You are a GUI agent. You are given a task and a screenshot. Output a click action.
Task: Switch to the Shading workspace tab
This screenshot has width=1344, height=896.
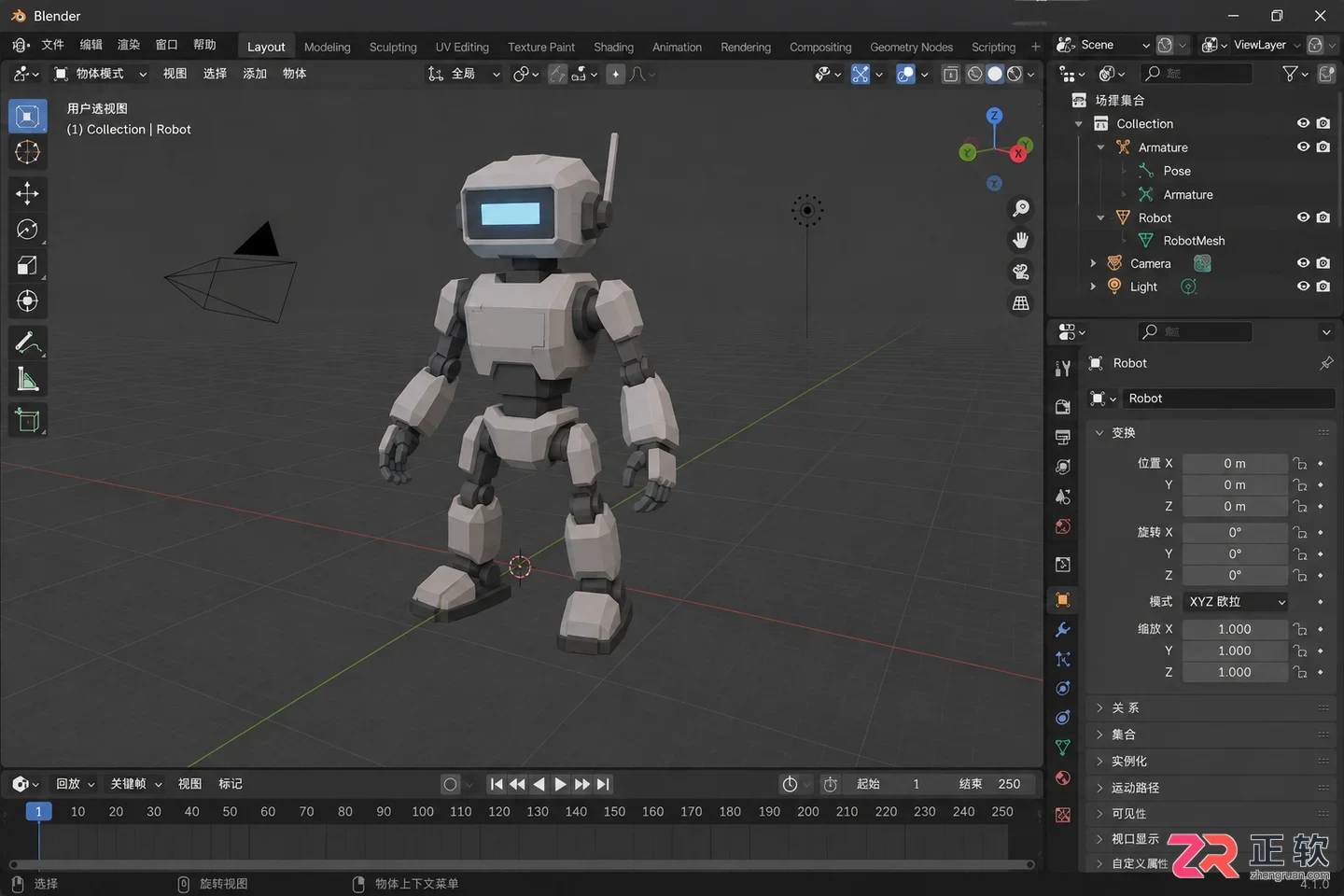613,47
